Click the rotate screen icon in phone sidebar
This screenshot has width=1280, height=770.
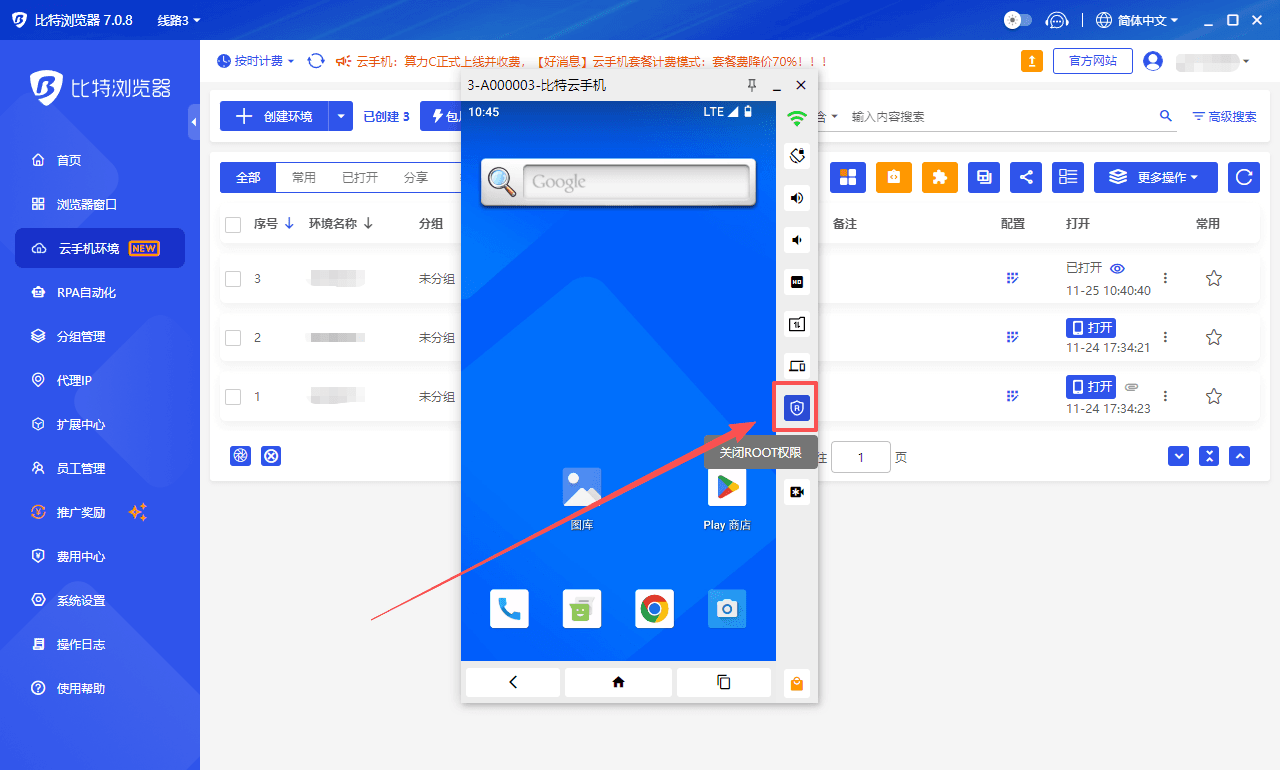pos(797,156)
